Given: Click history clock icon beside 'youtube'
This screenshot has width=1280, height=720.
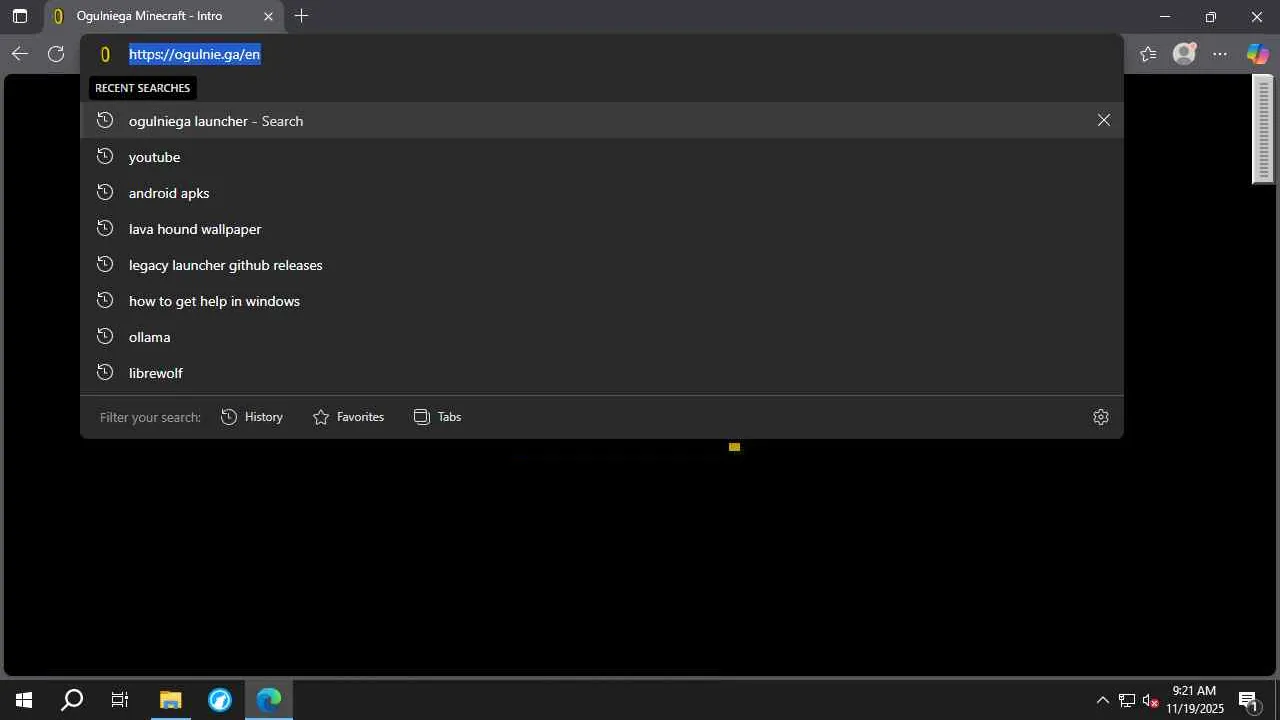Looking at the screenshot, I should click(x=105, y=156).
